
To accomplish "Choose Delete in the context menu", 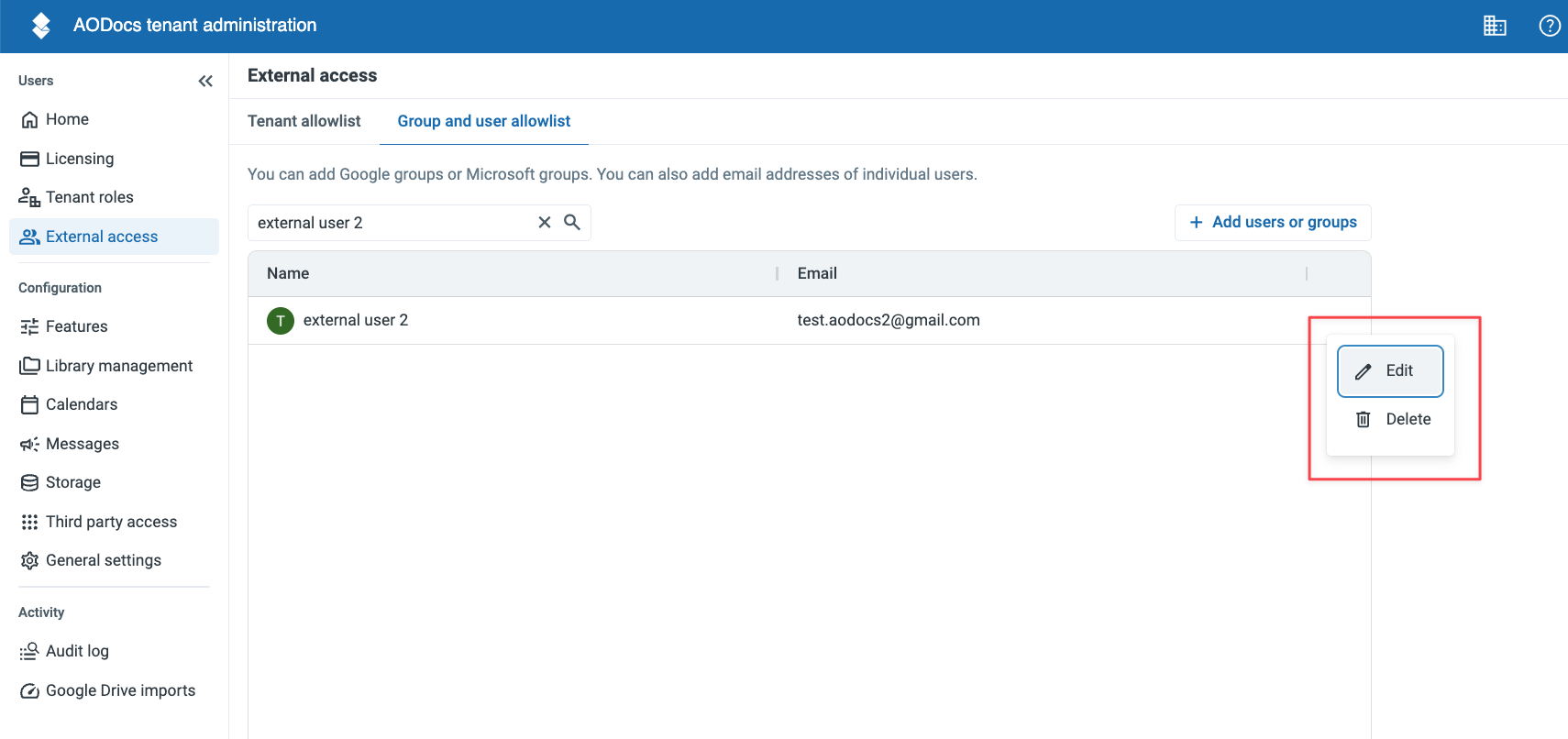I will [x=1390, y=419].
